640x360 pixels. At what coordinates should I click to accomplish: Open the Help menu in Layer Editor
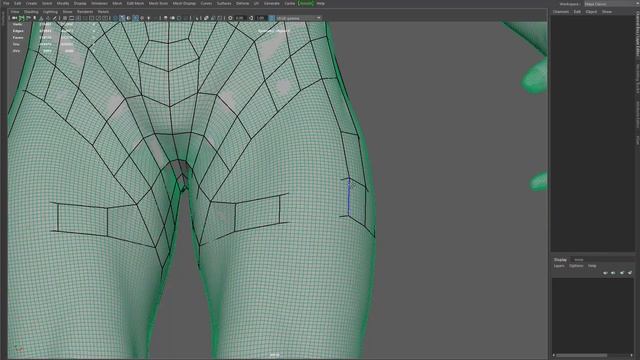pyautogui.click(x=592, y=266)
